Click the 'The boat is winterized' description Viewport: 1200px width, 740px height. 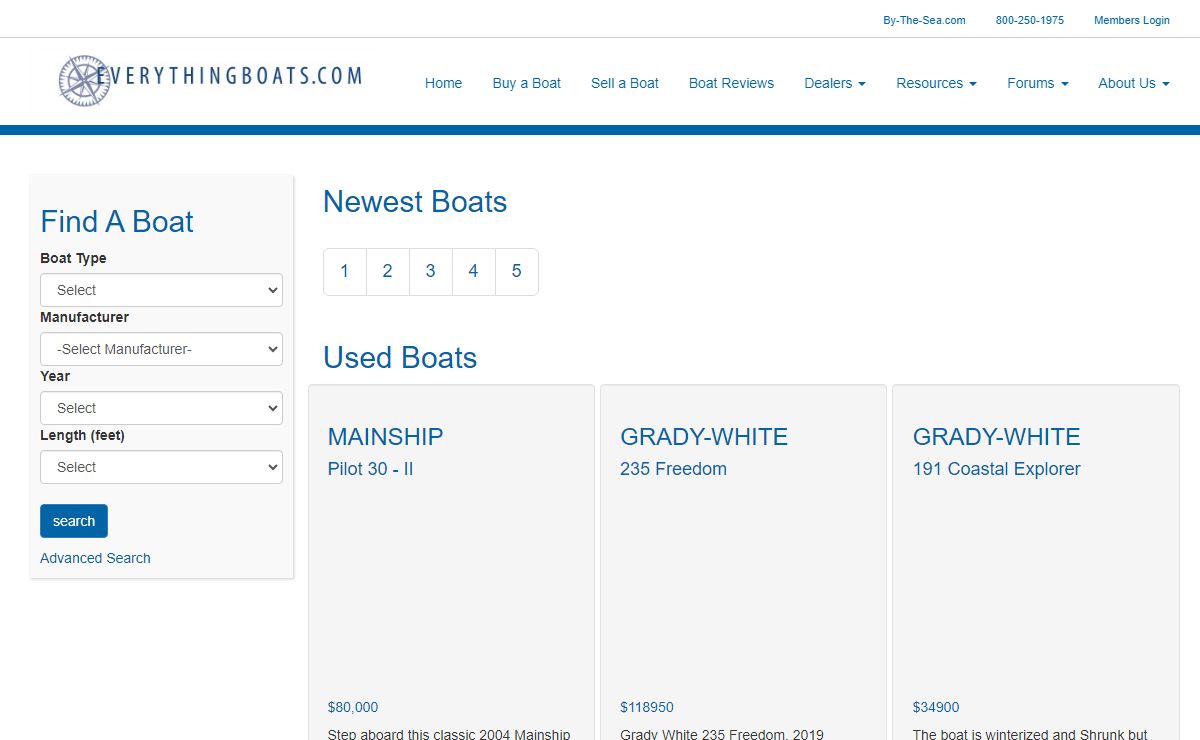(x=1030, y=734)
